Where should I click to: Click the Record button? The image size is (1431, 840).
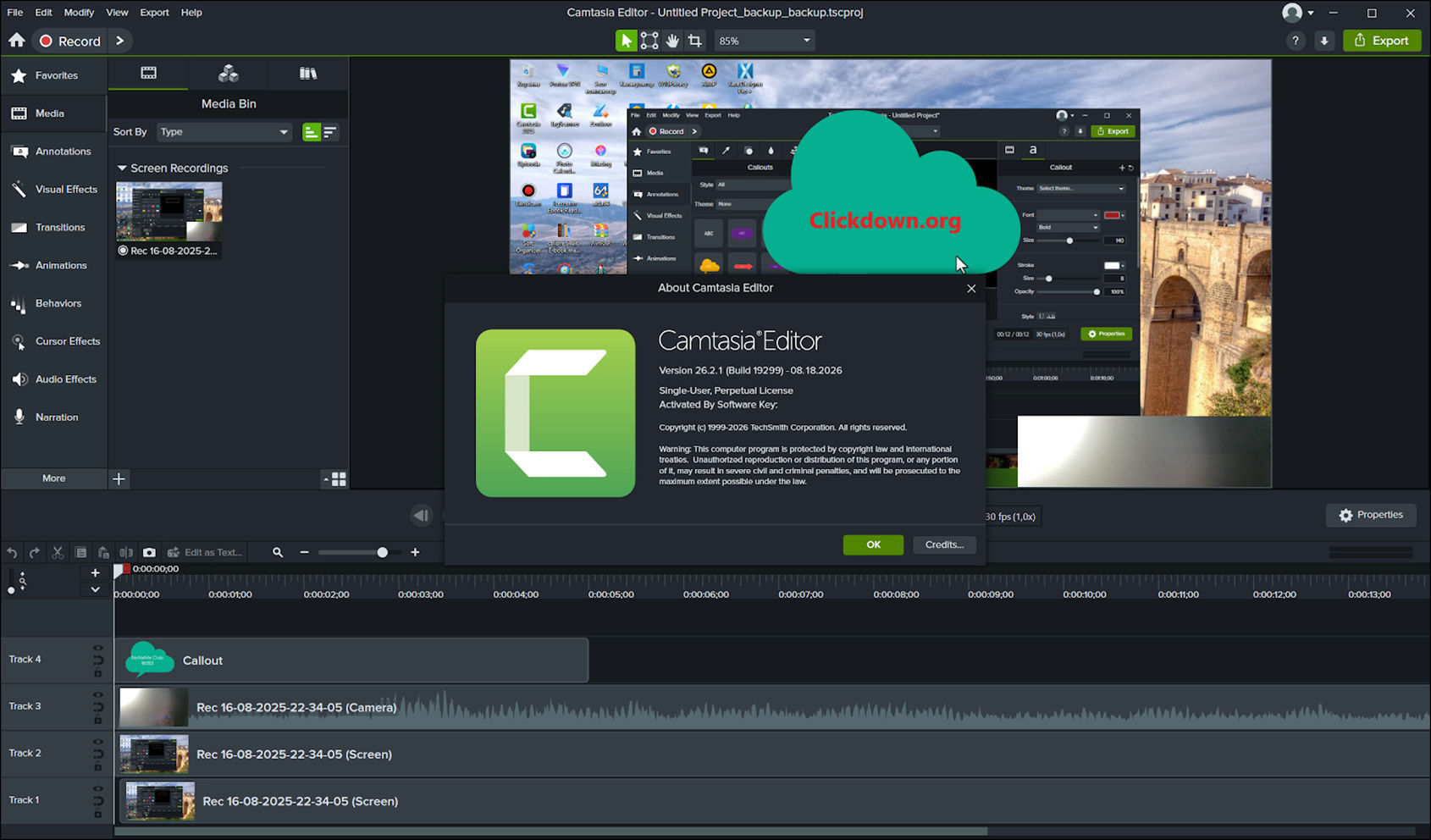click(x=70, y=41)
